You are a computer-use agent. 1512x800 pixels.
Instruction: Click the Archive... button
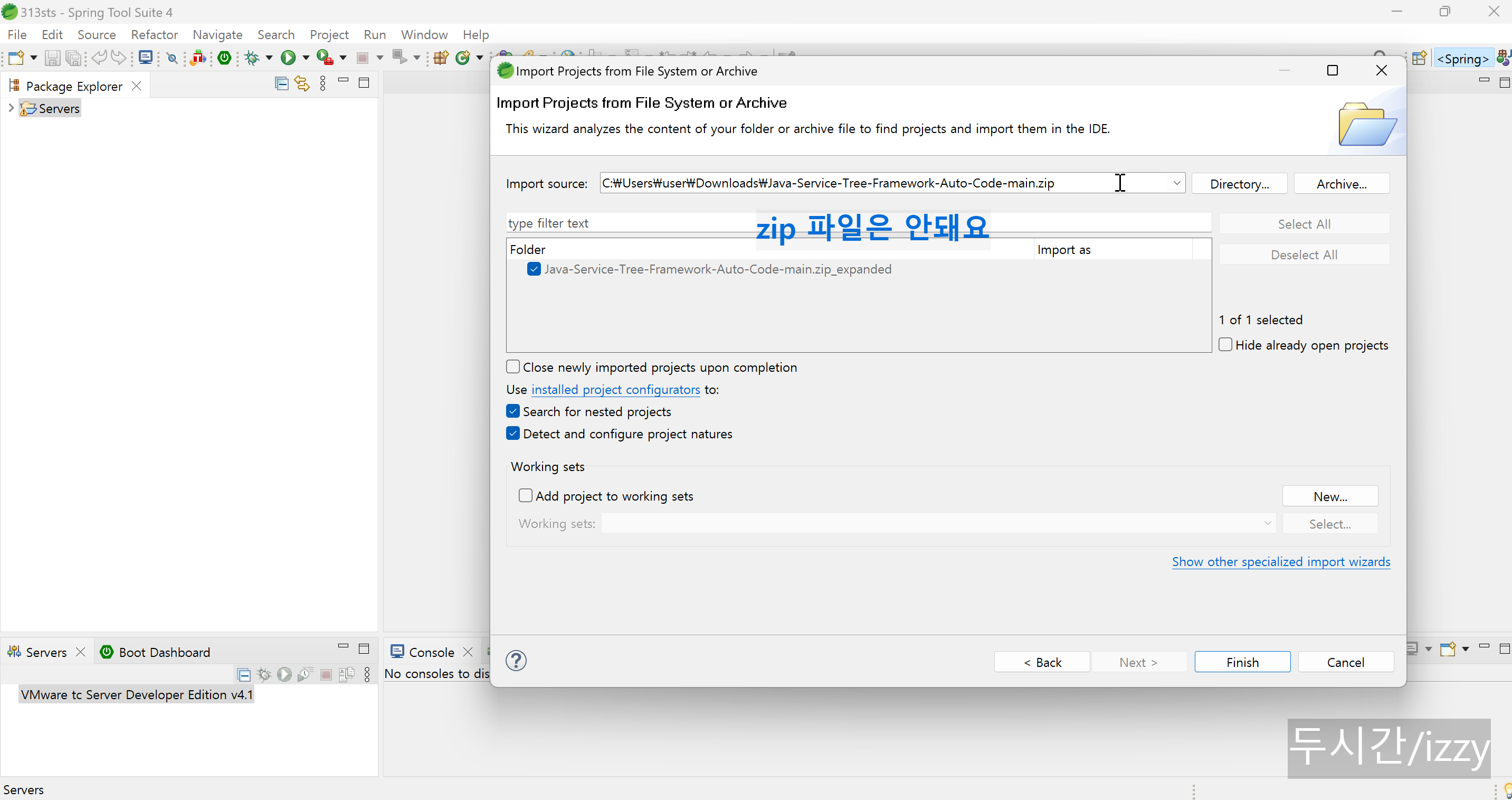click(x=1341, y=184)
